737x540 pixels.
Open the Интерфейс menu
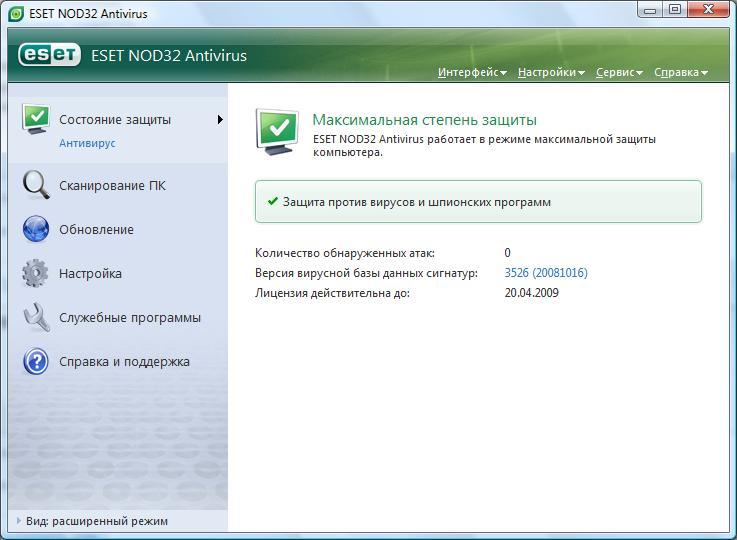(x=472, y=72)
